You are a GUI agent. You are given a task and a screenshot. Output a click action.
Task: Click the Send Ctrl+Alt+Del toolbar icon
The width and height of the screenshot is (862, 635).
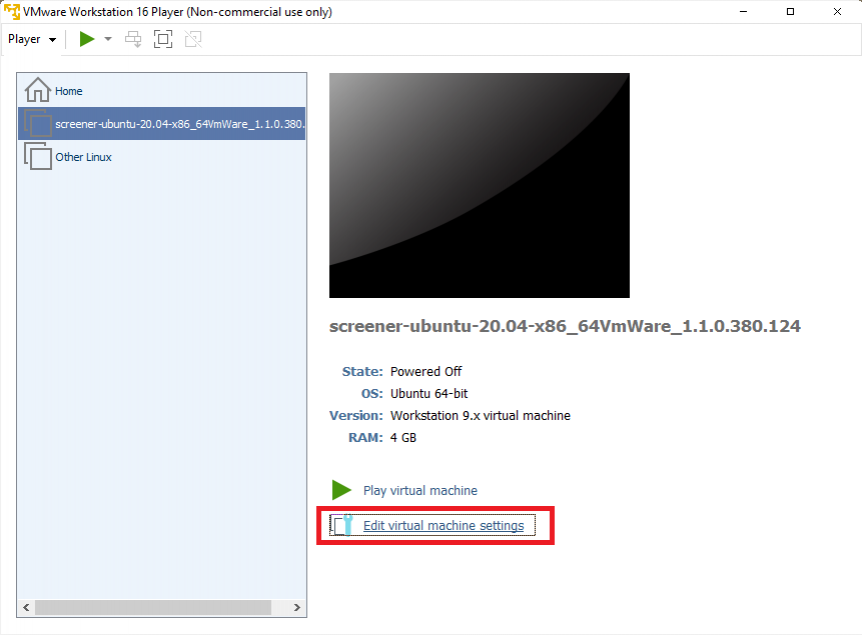click(133, 39)
